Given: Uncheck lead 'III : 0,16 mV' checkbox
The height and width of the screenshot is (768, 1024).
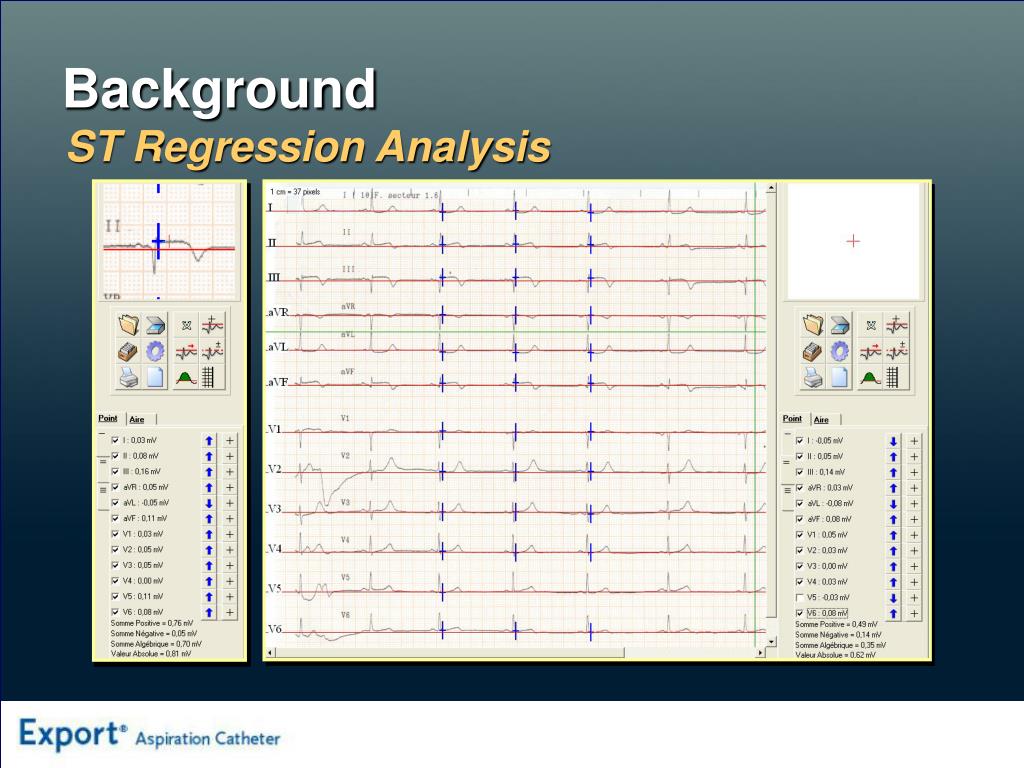Looking at the screenshot, I should (116, 472).
